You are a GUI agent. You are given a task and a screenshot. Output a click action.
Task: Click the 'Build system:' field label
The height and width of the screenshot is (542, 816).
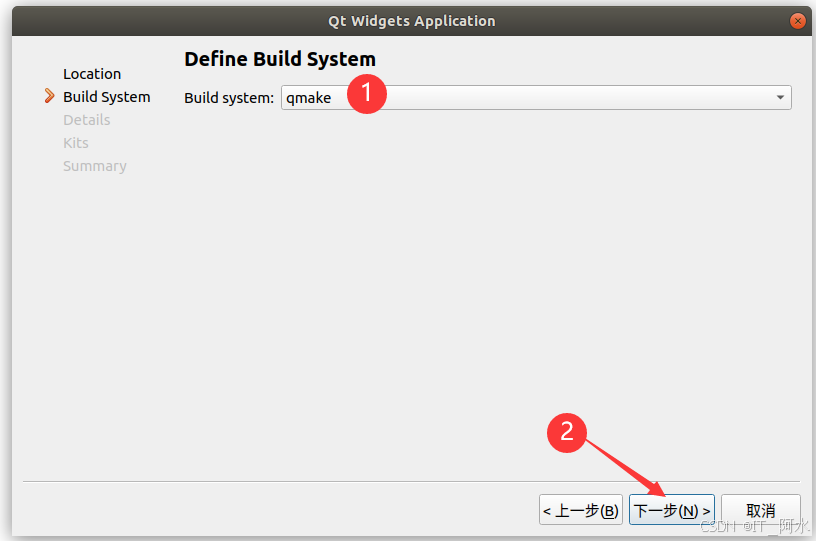pyautogui.click(x=229, y=98)
